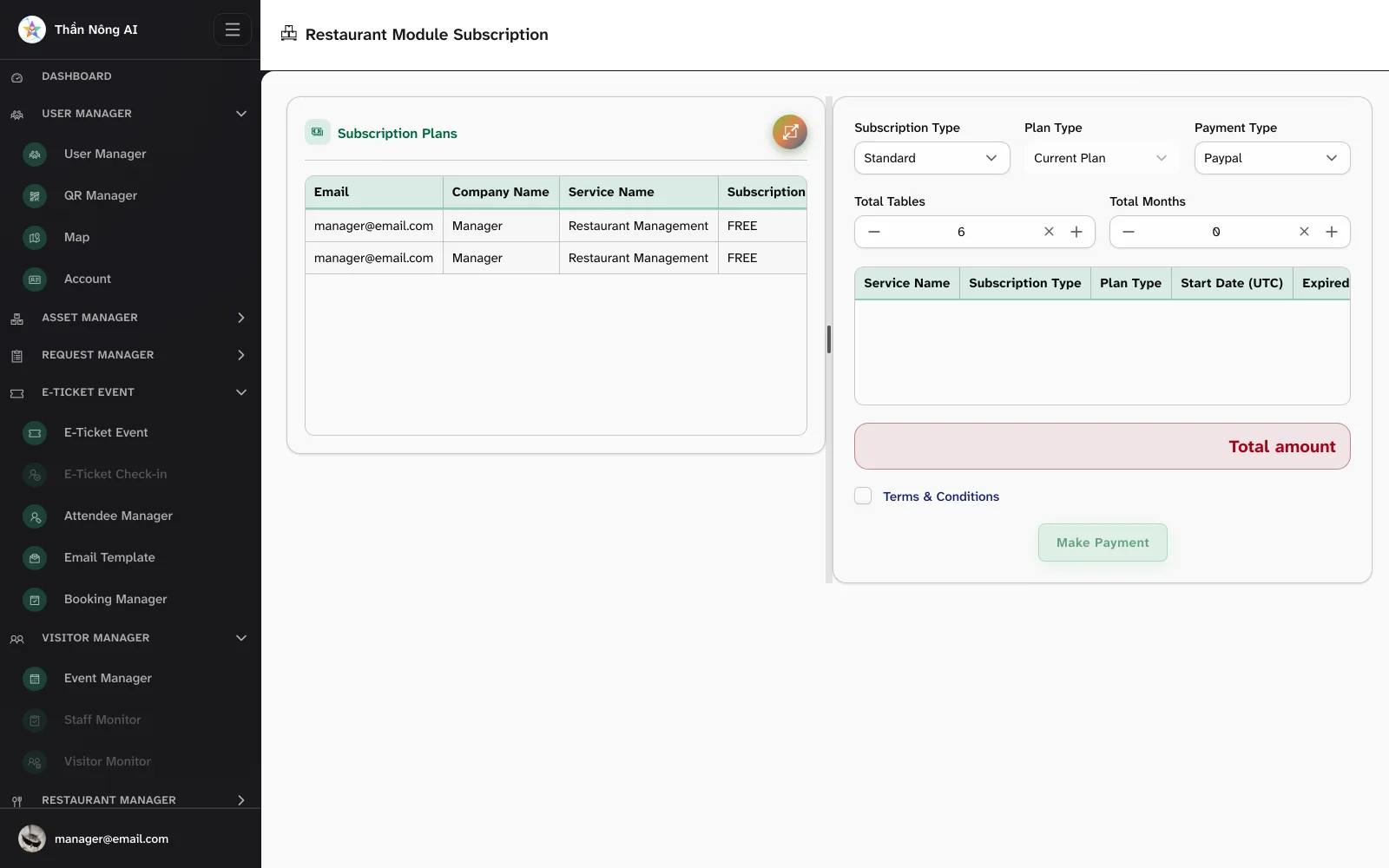The image size is (1389, 868).
Task: Click the Restaurant Manager fork icon
Action: click(x=16, y=801)
